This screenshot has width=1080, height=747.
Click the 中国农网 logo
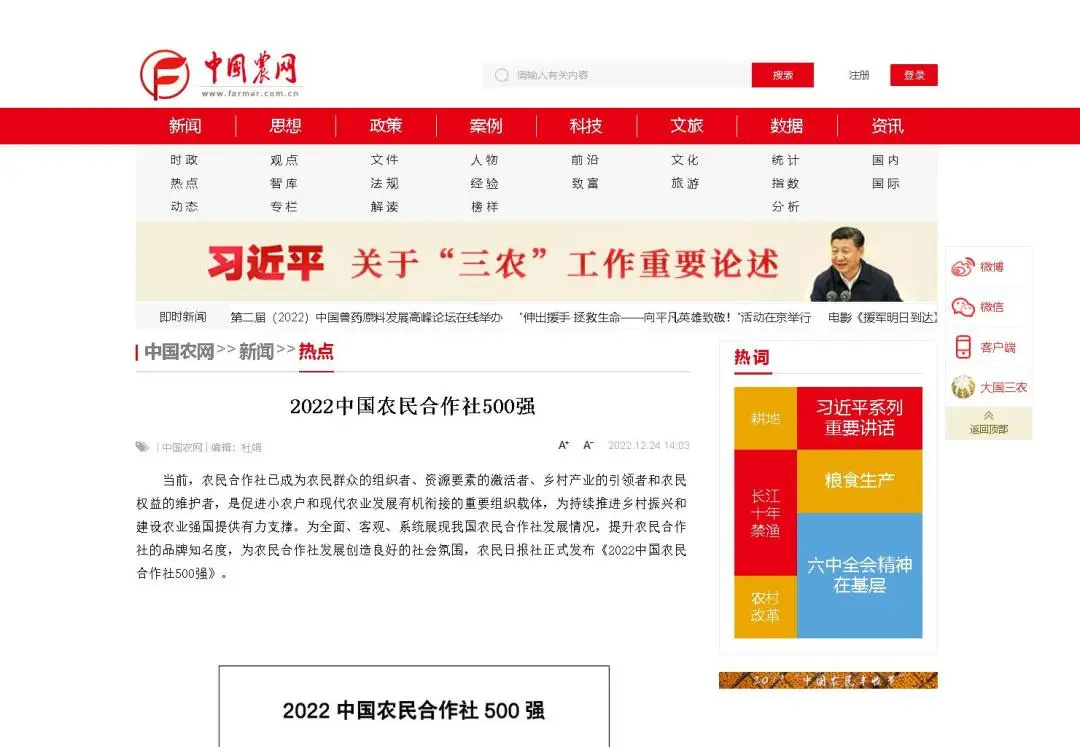pos(220,74)
